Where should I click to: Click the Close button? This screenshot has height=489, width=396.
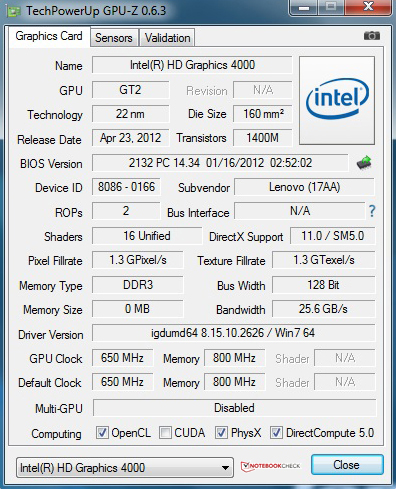347,465
